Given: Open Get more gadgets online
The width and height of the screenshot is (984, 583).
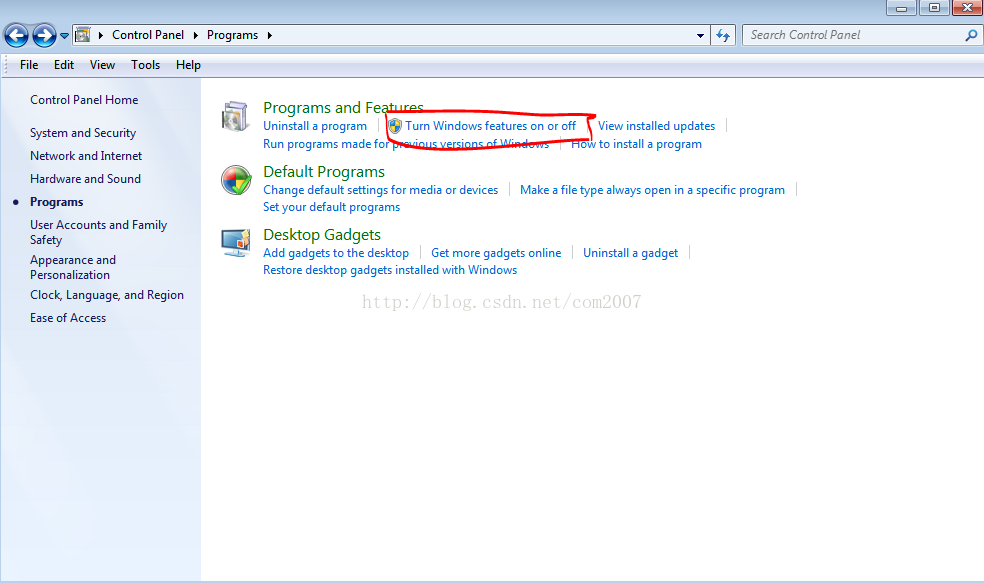Looking at the screenshot, I should [x=496, y=253].
